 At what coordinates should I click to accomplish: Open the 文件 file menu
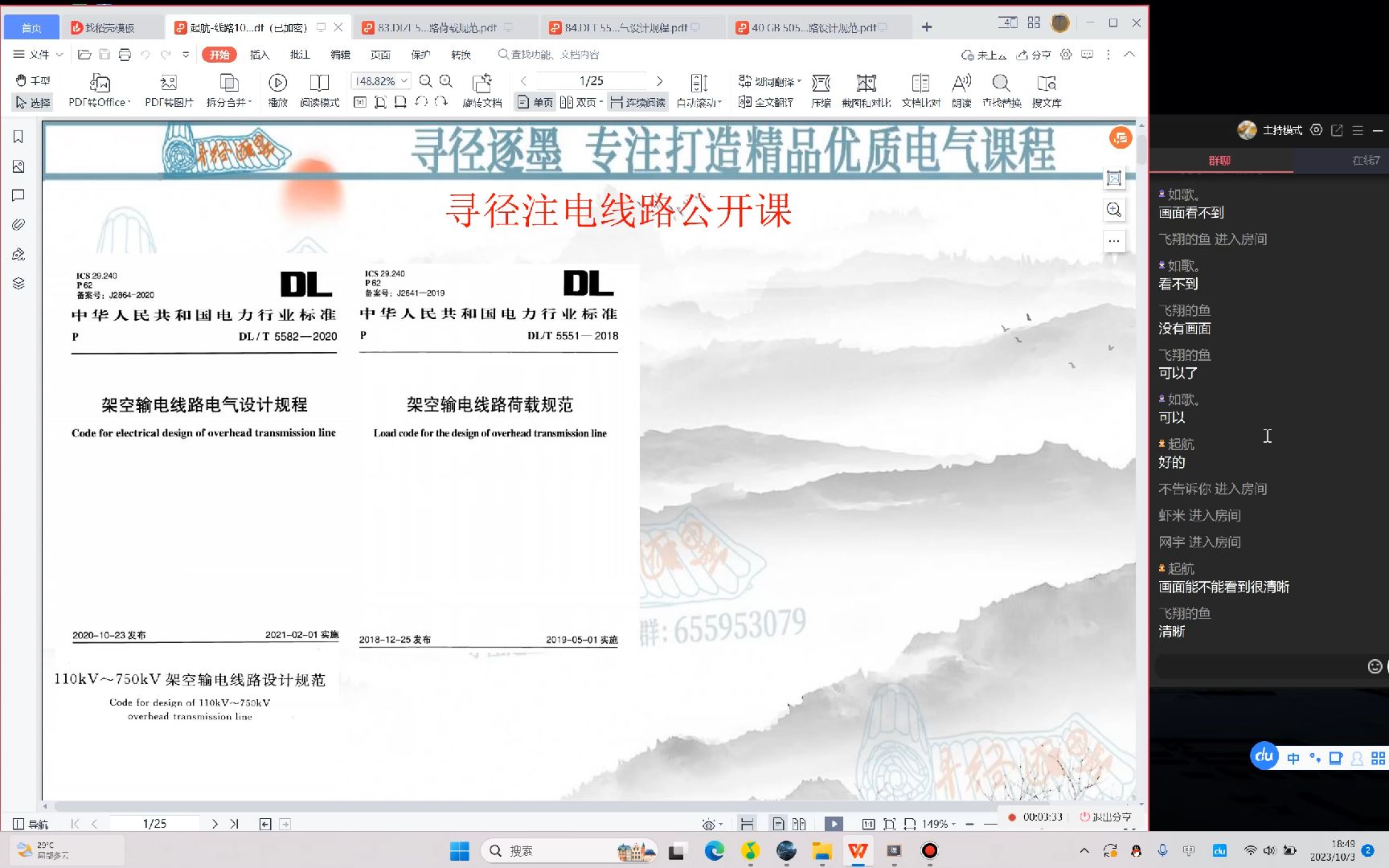click(x=38, y=55)
